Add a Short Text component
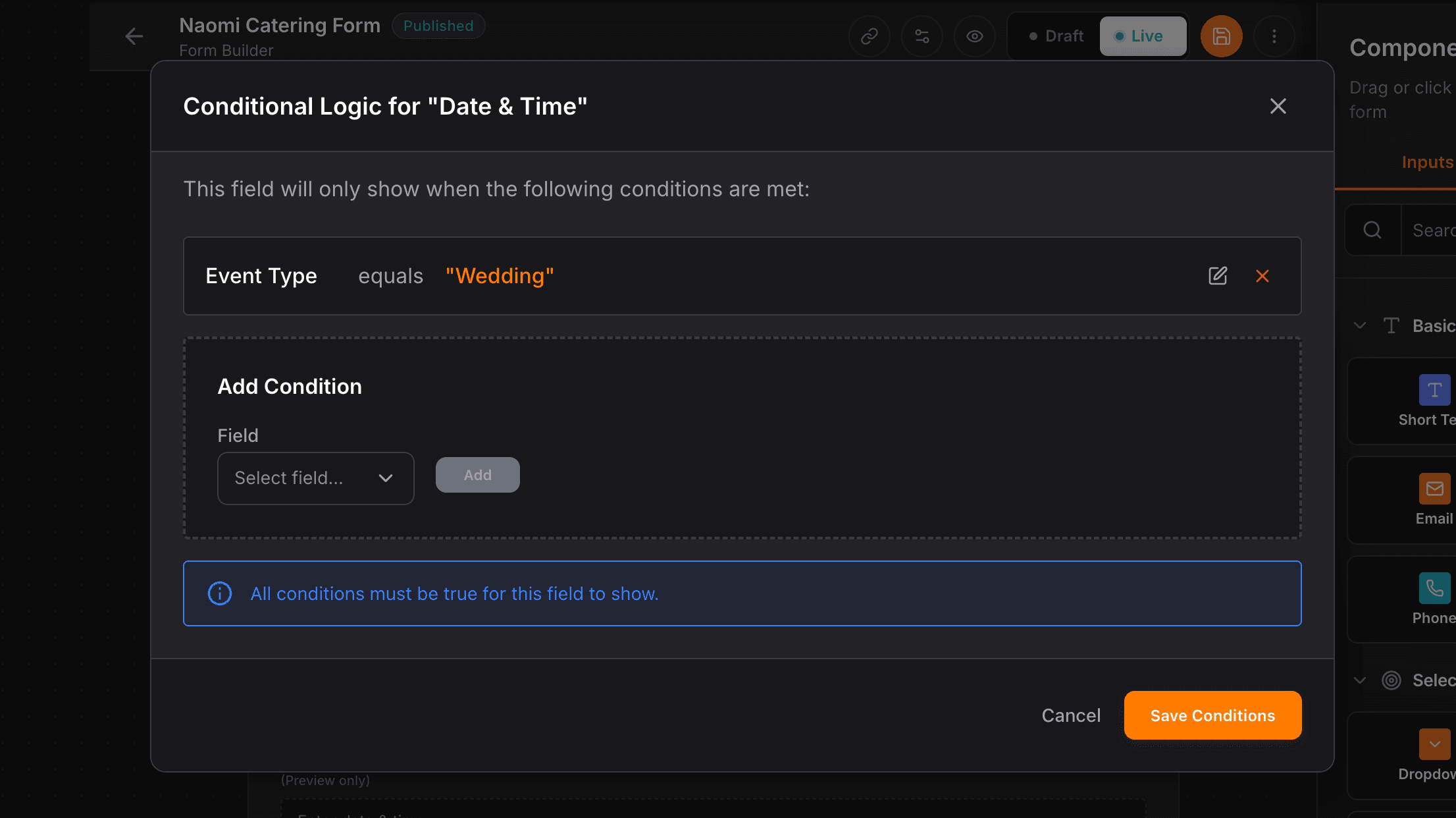This screenshot has height=818, width=1456. [1434, 400]
